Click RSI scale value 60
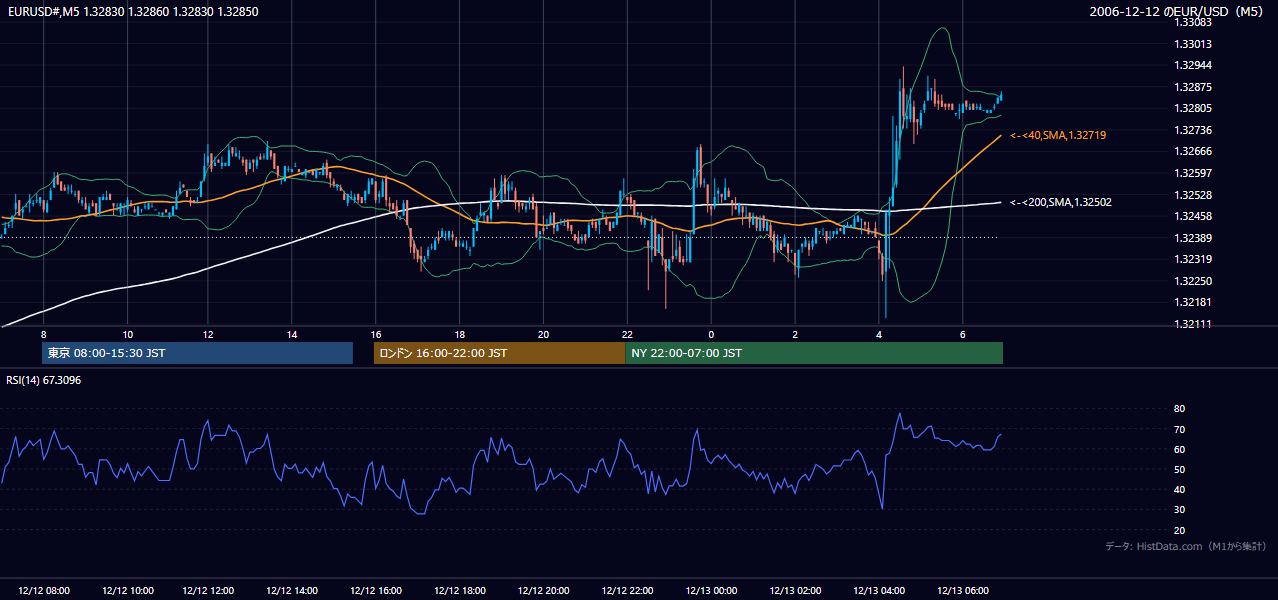The width and height of the screenshot is (1278, 600). (x=1179, y=449)
